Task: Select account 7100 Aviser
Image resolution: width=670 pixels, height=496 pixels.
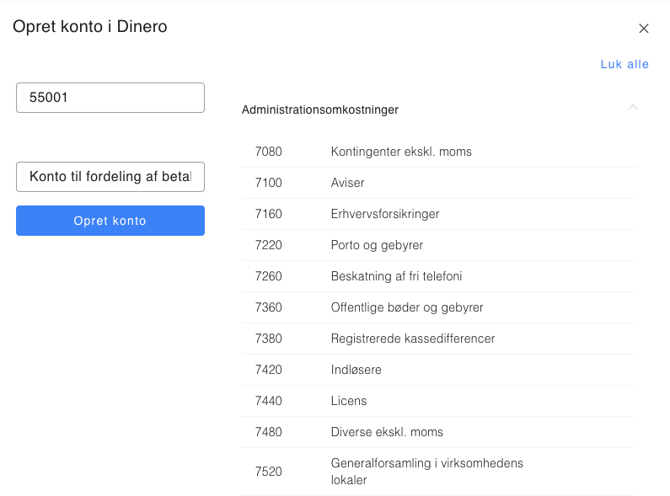Action: 439,183
